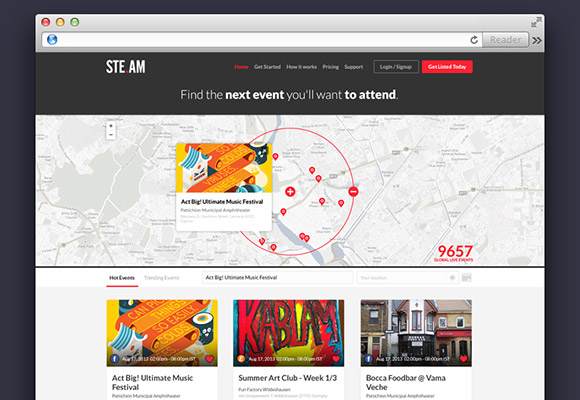Image resolution: width=580 pixels, height=400 pixels.
Task: Like the Act Big! event with heart
Action: click(x=209, y=359)
